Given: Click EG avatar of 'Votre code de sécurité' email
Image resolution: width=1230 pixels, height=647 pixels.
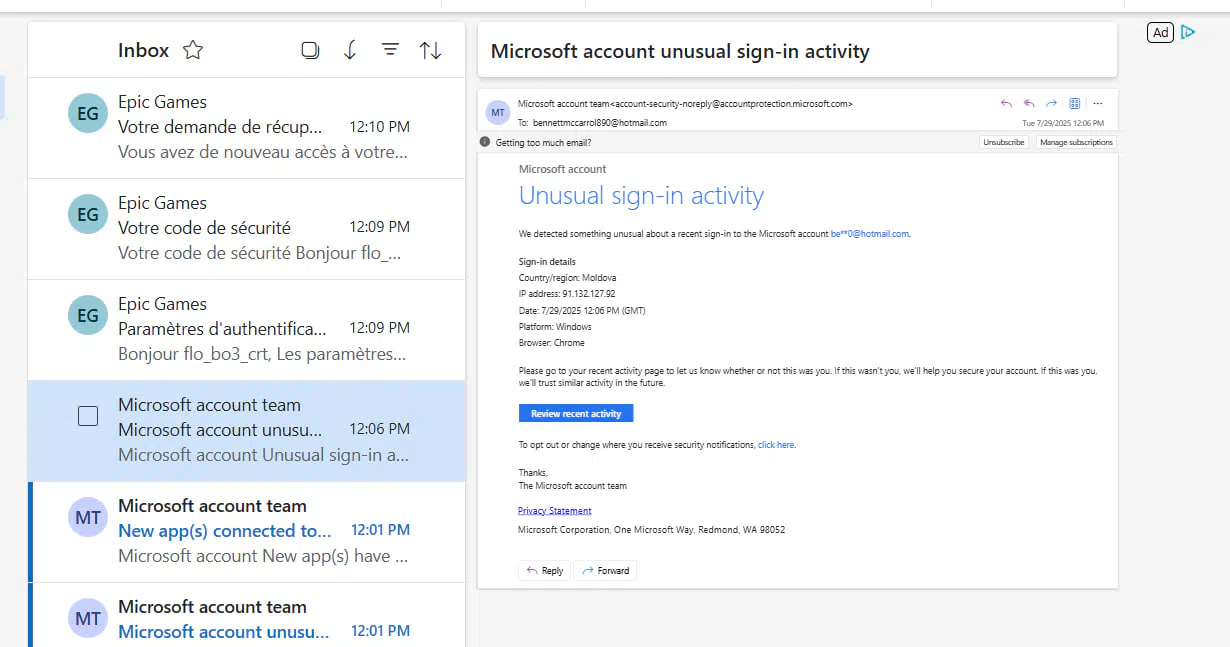Looking at the screenshot, I should (88, 214).
